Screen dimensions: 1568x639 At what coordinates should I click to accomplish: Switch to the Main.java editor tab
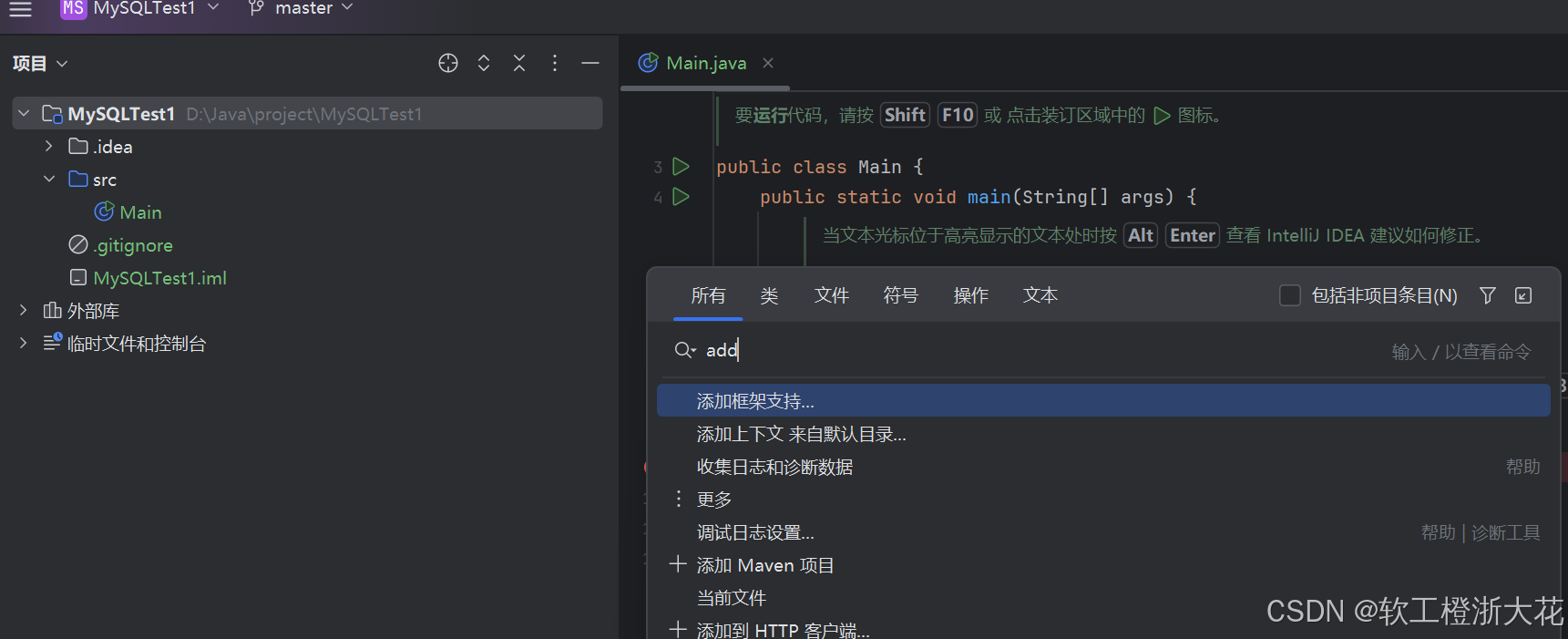click(706, 63)
